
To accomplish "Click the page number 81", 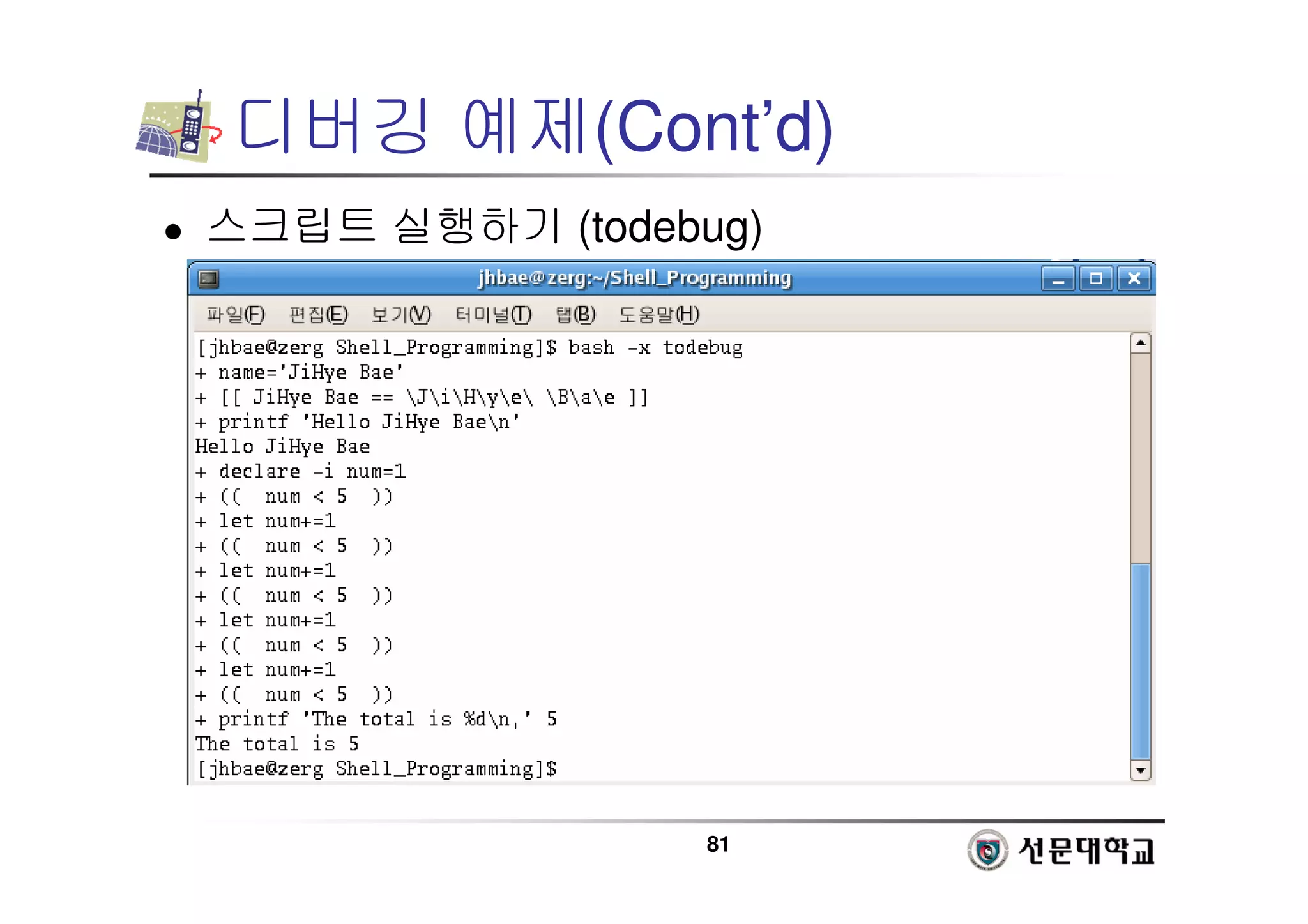I will point(718,844).
